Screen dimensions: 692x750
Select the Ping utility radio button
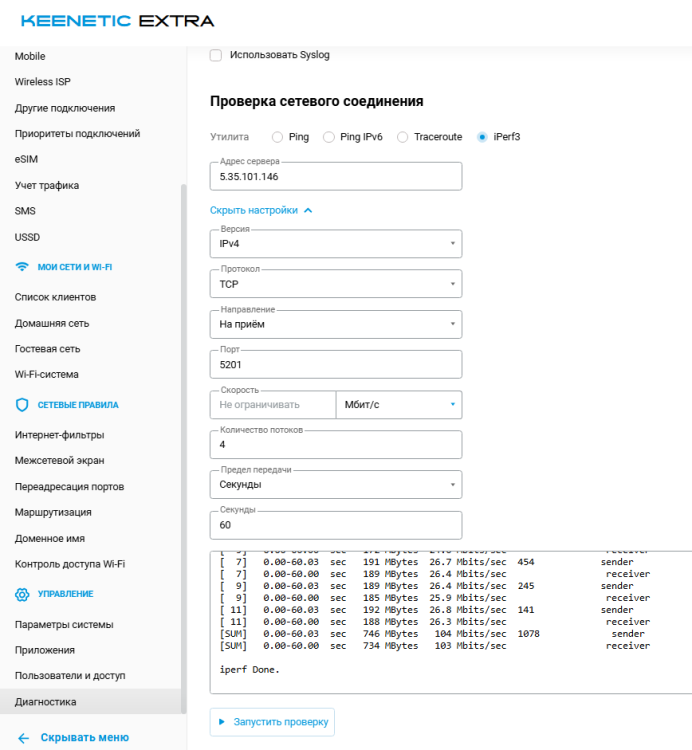(x=277, y=137)
